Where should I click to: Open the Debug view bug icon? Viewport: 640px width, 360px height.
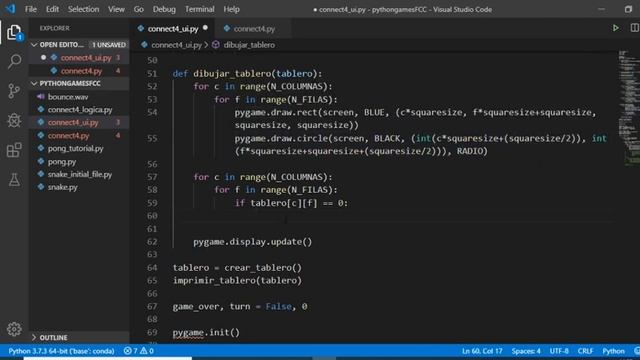pos(14,120)
